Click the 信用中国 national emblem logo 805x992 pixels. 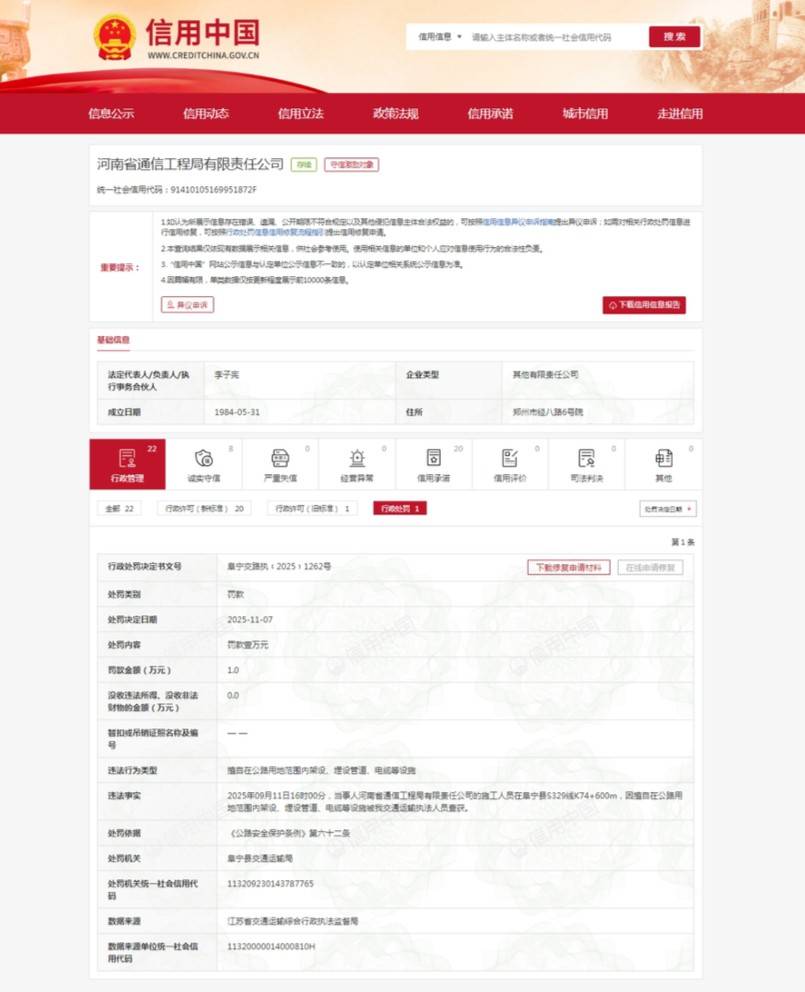(x=116, y=36)
